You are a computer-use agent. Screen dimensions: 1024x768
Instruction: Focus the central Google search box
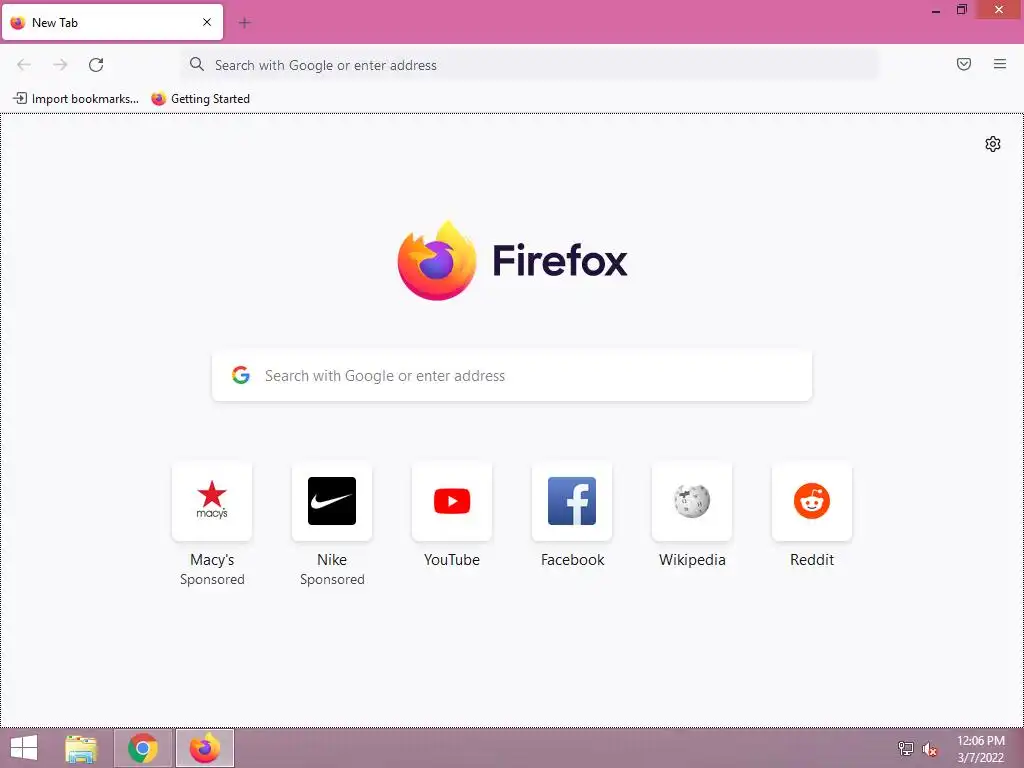tap(512, 376)
